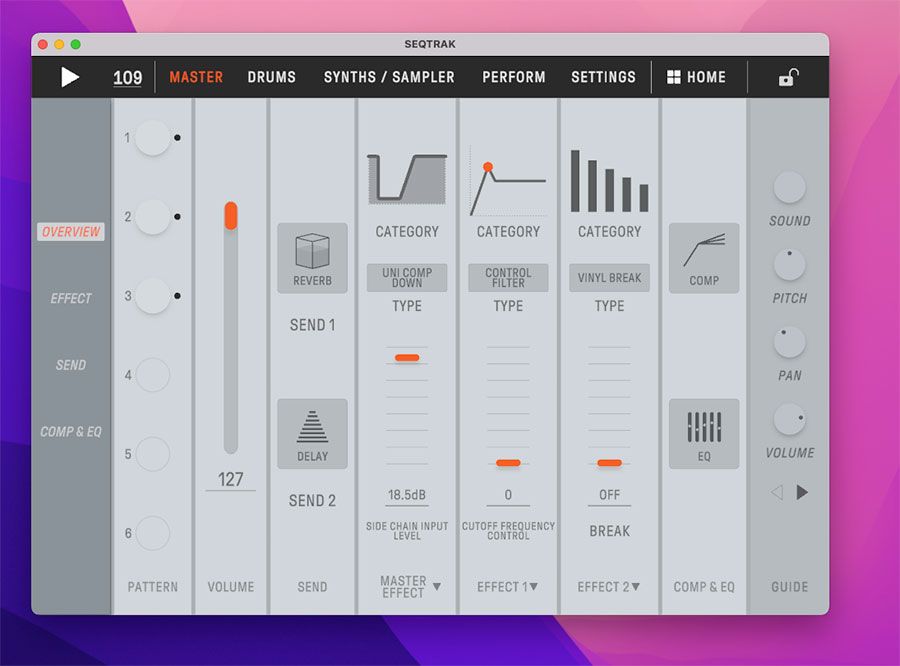Expand the MASTER EFFECT dropdown arrow
The image size is (900, 666).
click(x=437, y=587)
